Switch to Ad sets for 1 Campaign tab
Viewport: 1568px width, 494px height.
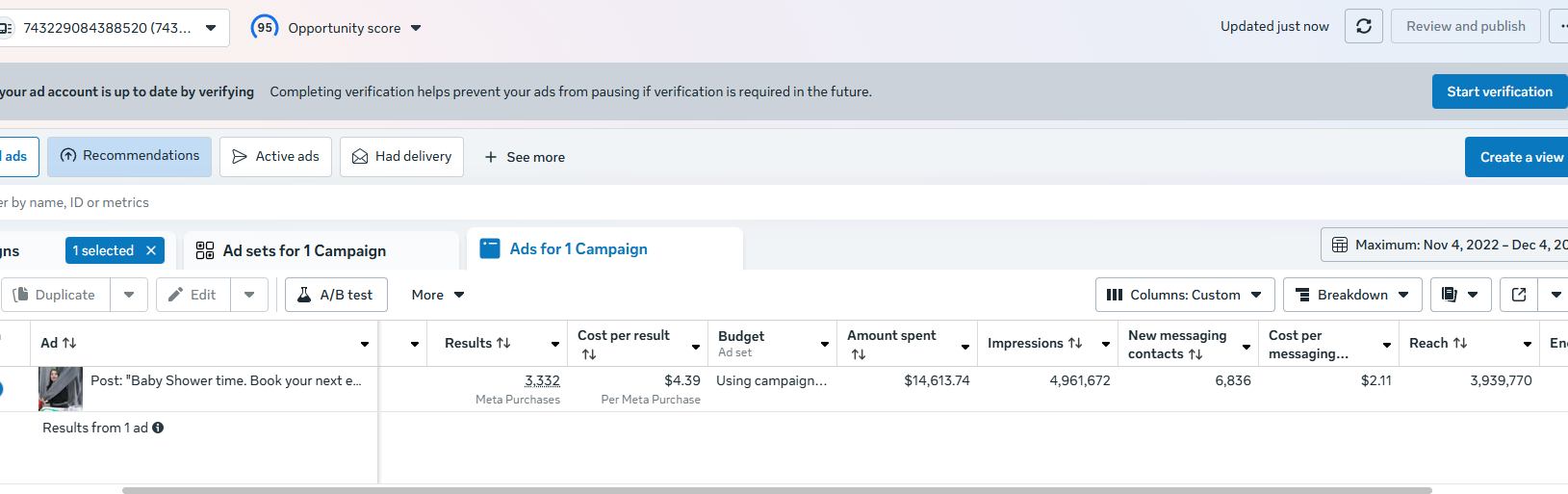click(304, 250)
